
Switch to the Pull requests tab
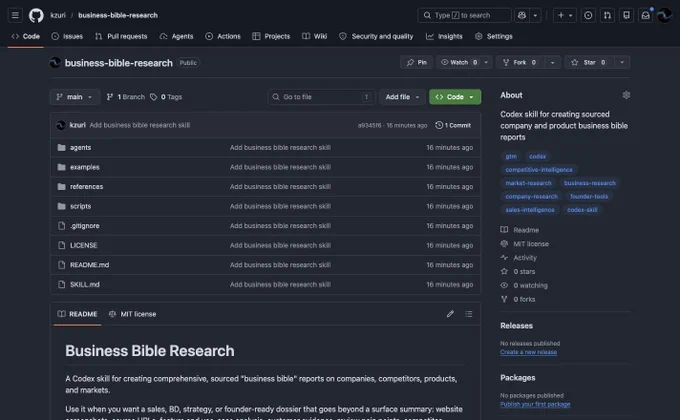[x=121, y=36]
